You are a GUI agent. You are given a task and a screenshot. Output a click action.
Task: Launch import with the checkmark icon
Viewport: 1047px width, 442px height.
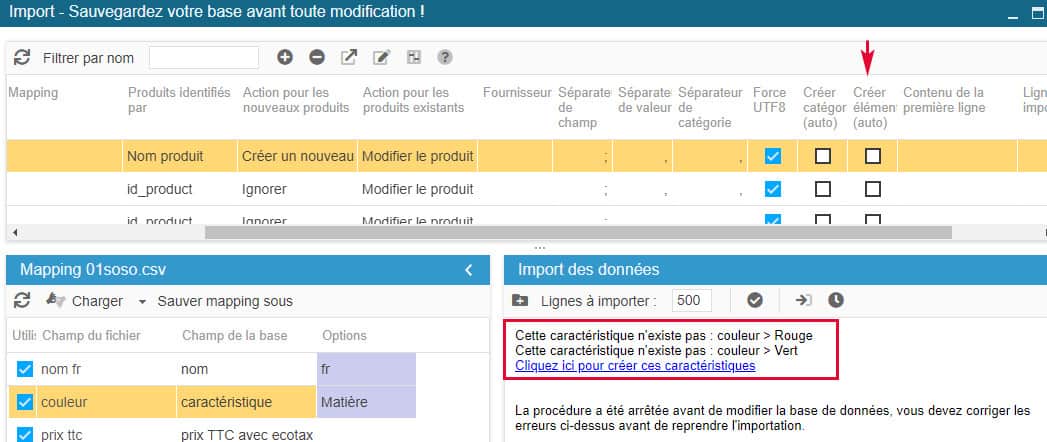point(755,300)
